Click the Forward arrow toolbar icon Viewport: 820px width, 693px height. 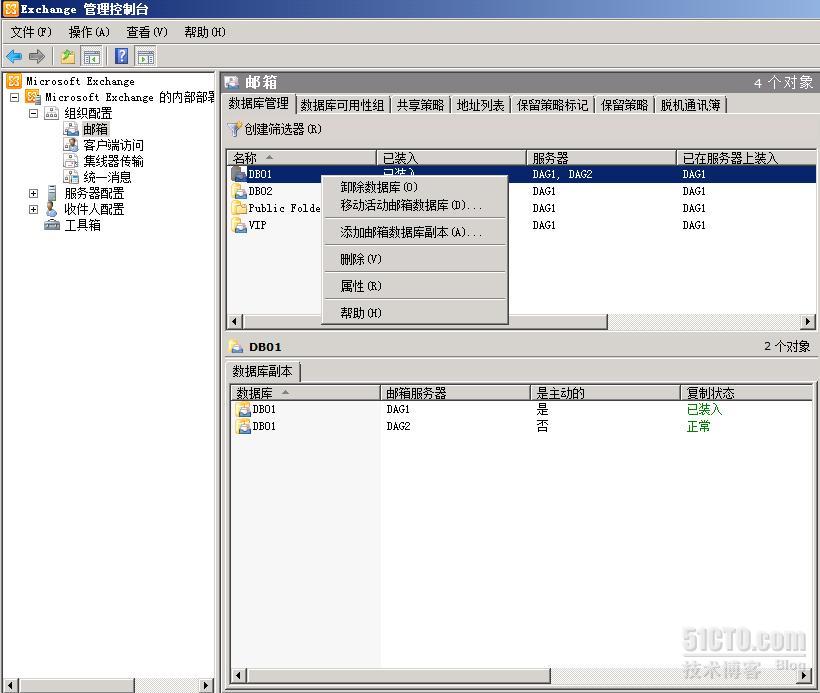coord(37,56)
